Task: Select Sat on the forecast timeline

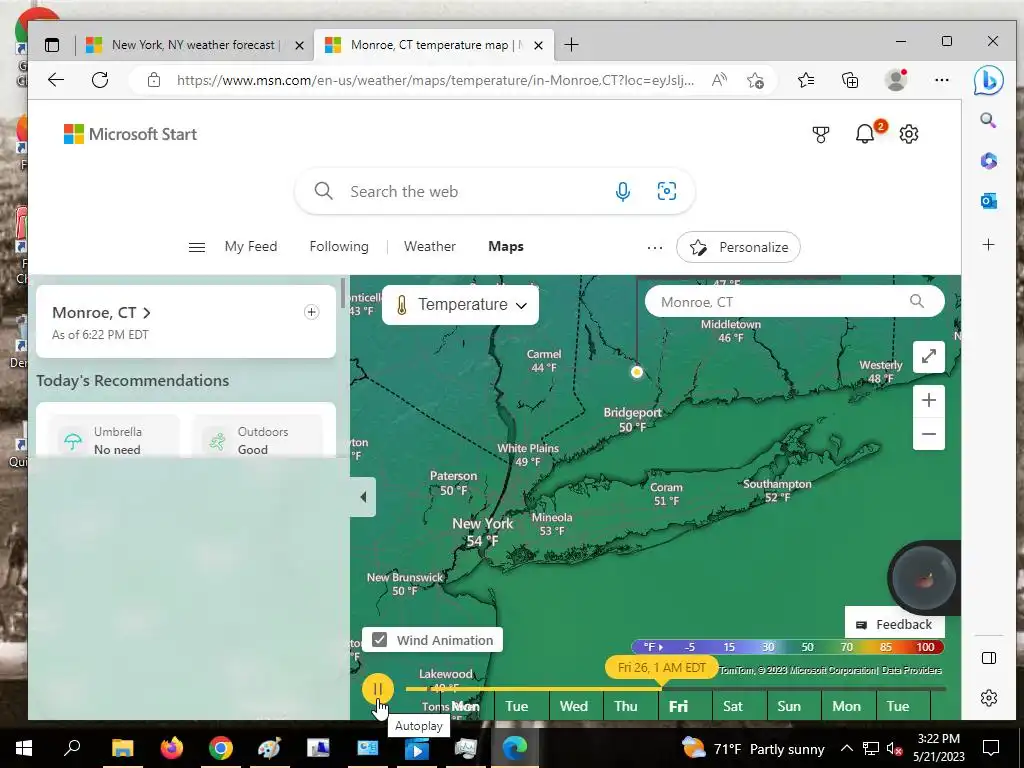Action: pyautogui.click(x=733, y=706)
